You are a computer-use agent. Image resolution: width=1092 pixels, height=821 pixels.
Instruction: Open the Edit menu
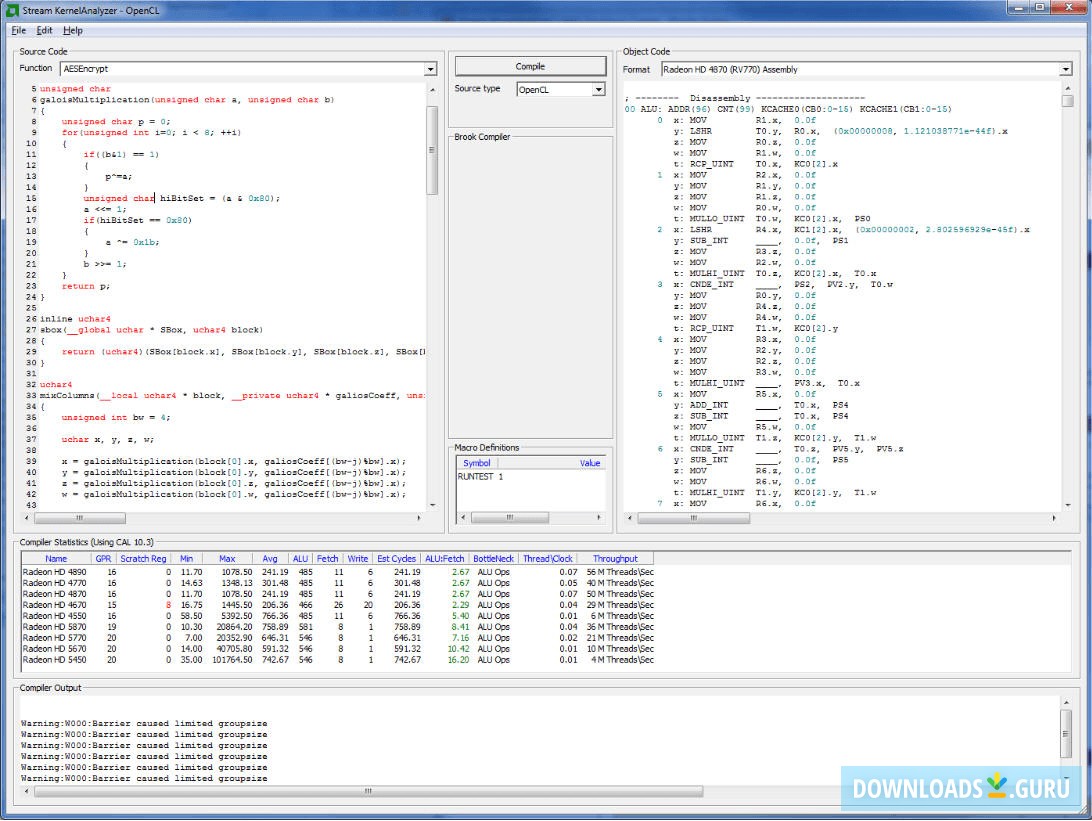[x=44, y=30]
